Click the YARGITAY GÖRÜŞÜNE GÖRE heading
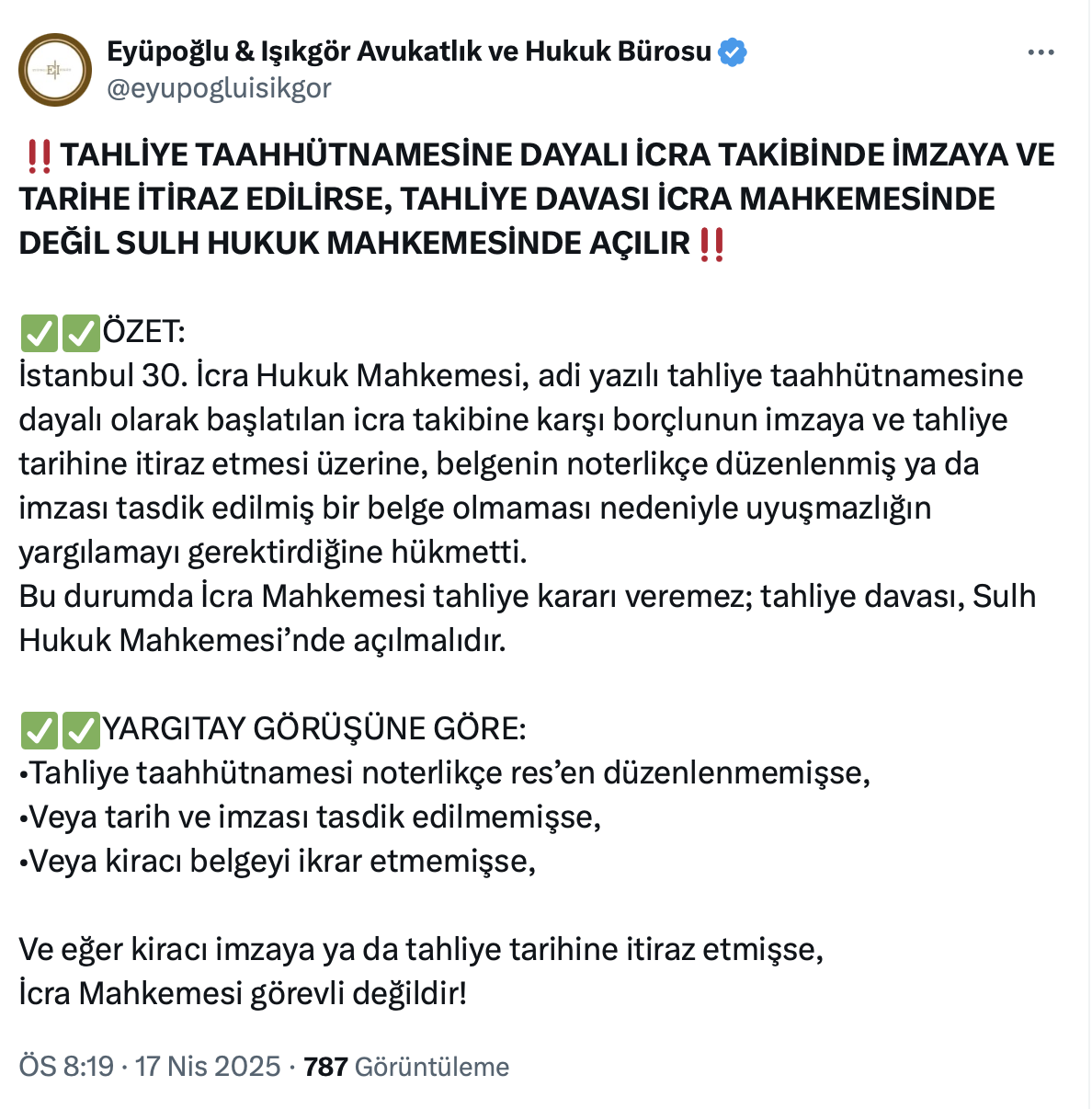 (314, 729)
